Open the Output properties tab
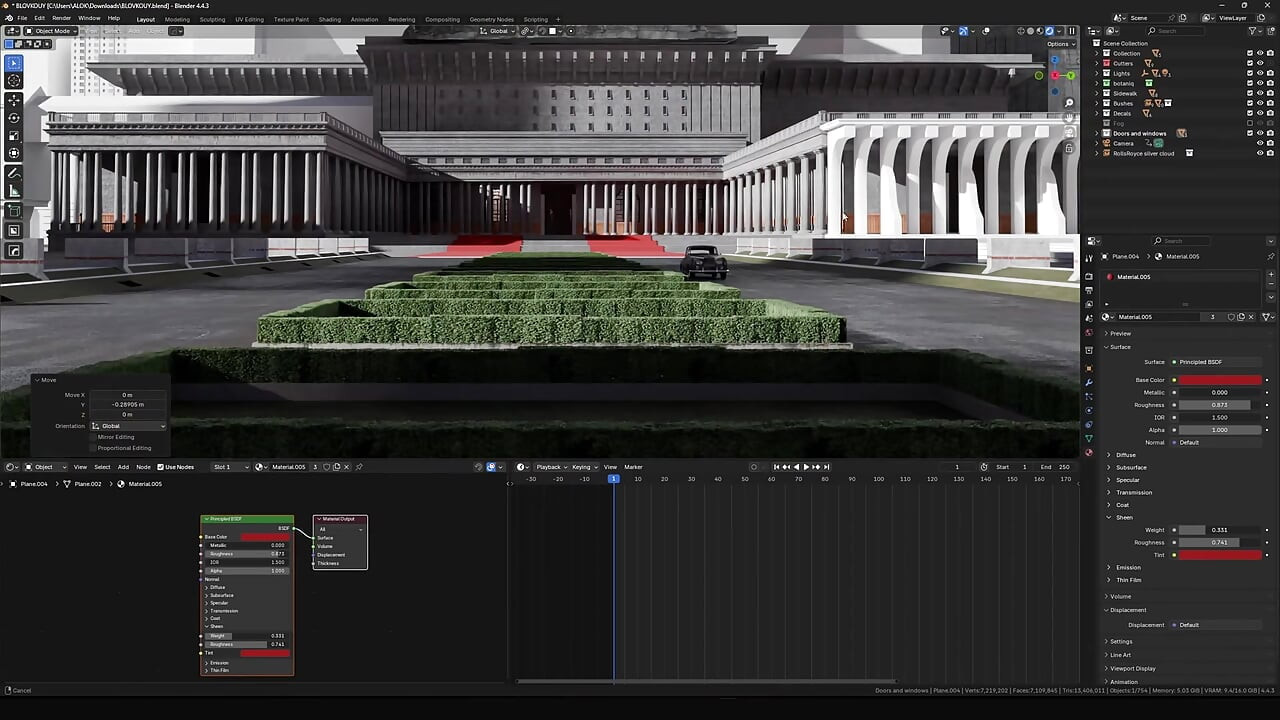The image size is (1280, 720). (x=1089, y=290)
